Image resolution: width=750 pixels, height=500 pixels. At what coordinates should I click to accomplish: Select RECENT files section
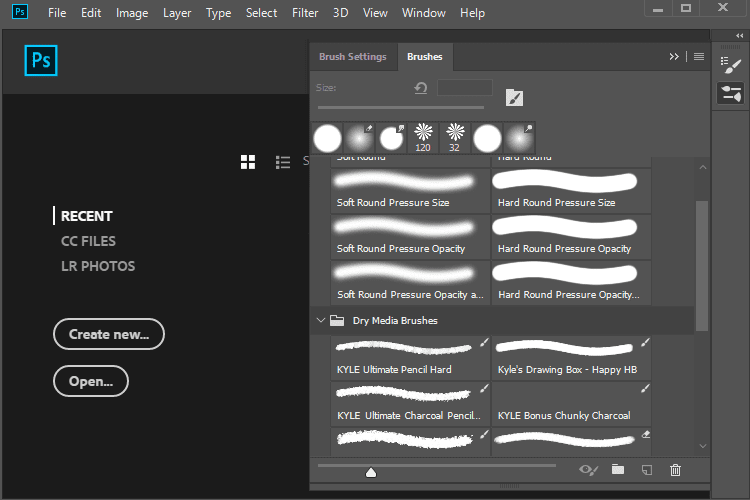87,216
